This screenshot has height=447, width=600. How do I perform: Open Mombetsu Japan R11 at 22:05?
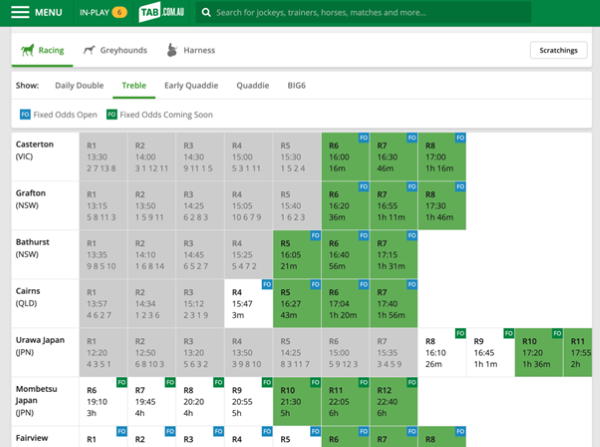(346, 402)
